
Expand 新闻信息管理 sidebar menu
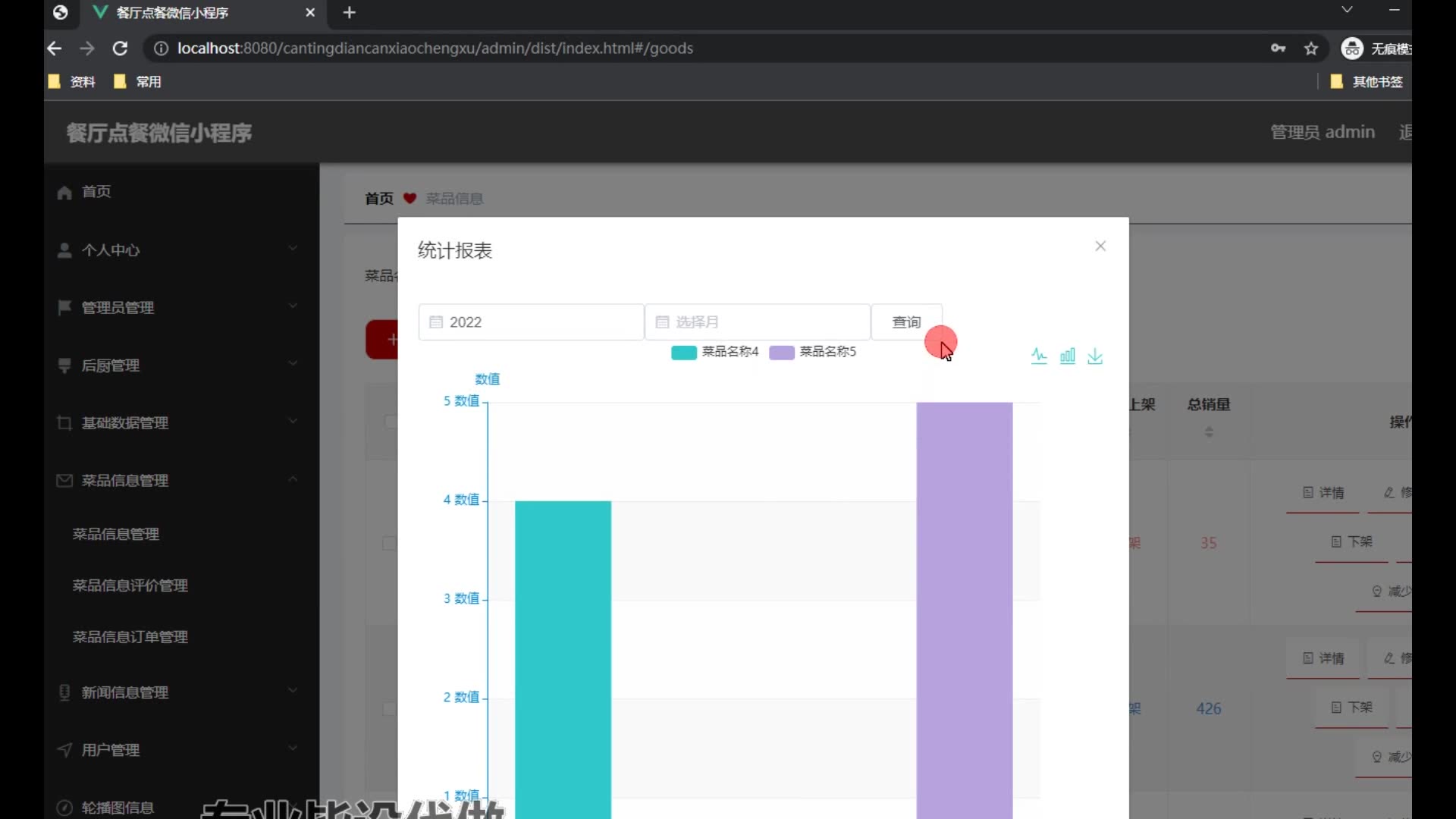tap(181, 692)
